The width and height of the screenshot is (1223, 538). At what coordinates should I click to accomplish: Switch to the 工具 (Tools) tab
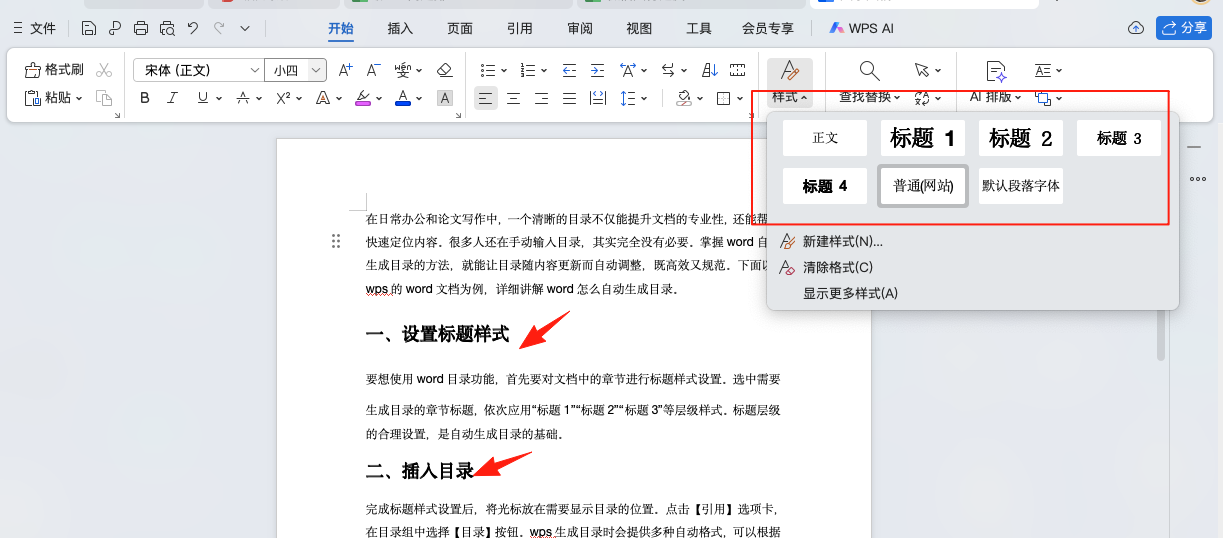699,28
